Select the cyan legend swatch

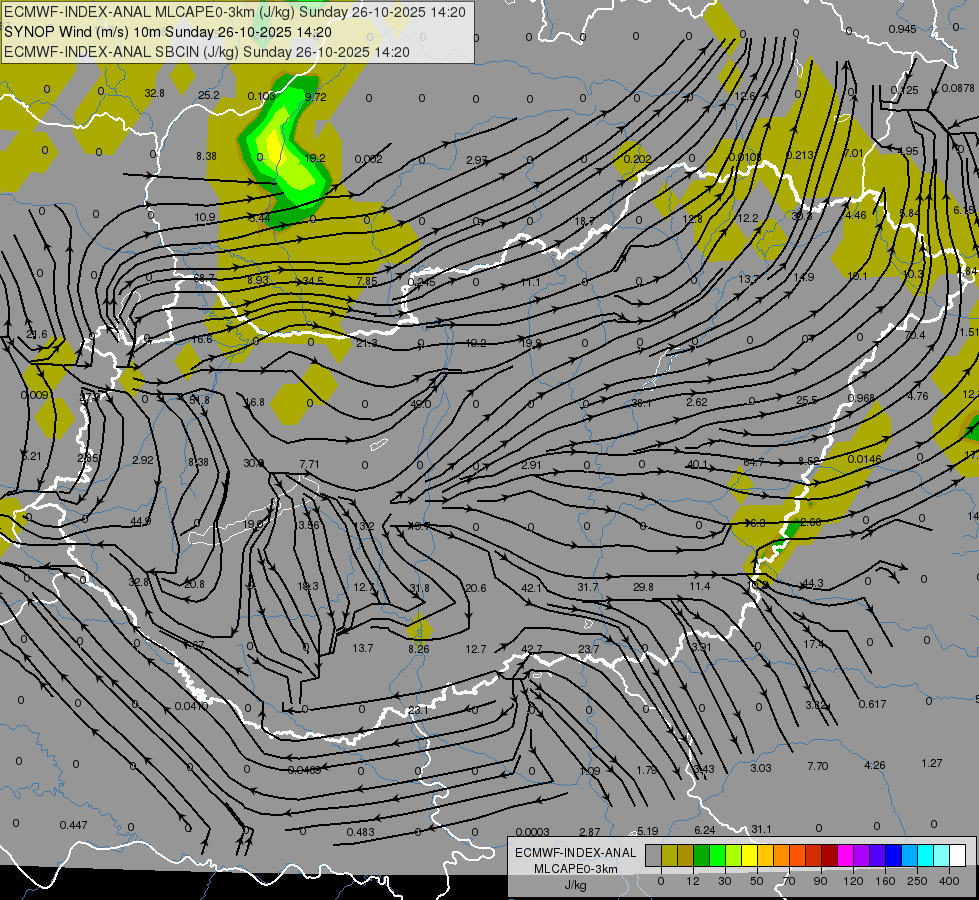[927, 855]
